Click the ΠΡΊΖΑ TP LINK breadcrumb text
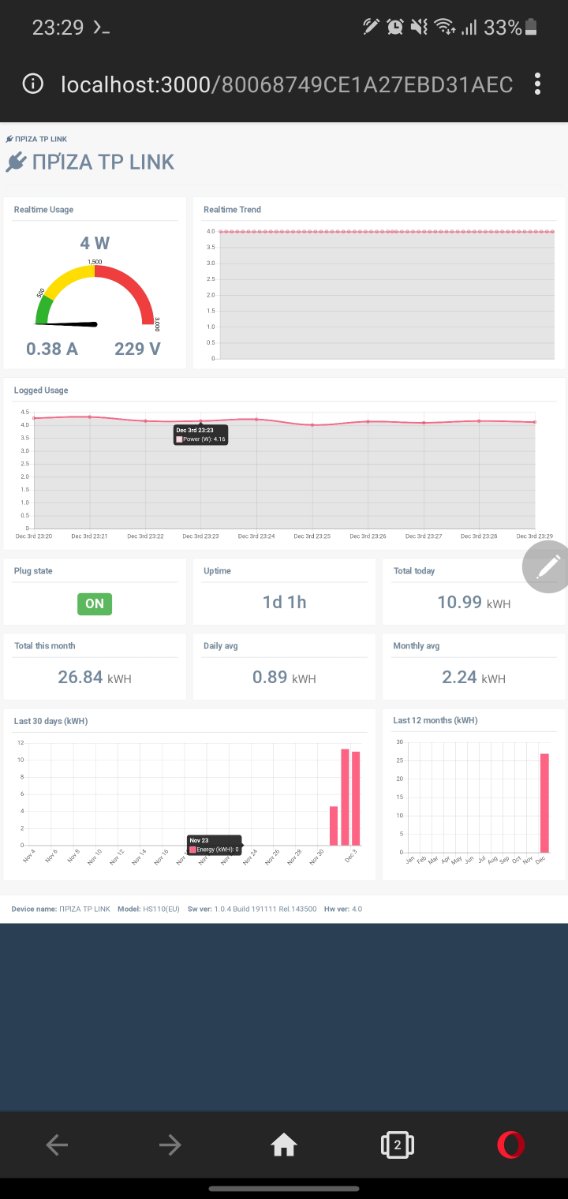This screenshot has width=568, height=1199. pos(41,139)
